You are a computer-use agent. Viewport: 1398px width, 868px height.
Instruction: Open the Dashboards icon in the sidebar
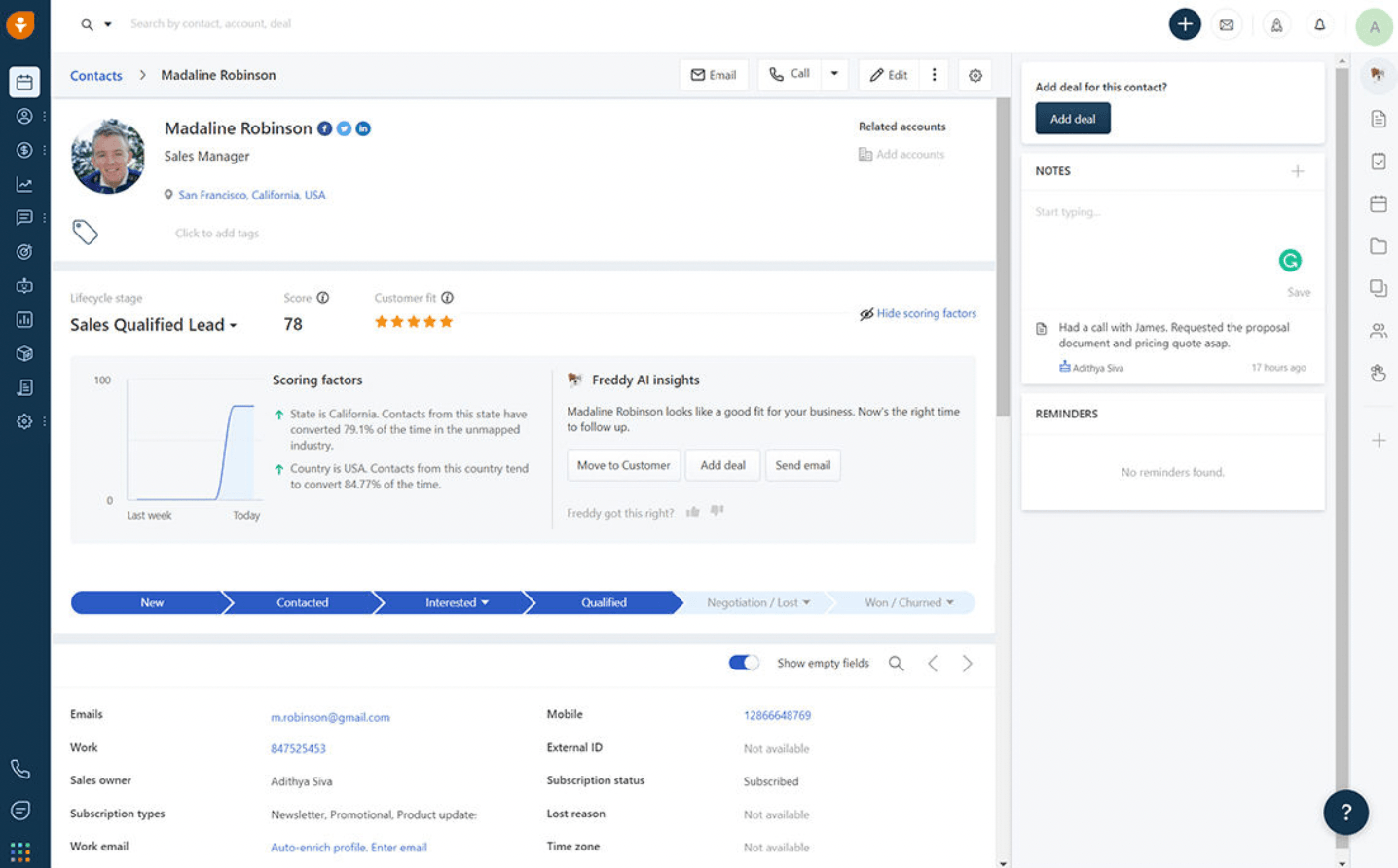click(24, 319)
